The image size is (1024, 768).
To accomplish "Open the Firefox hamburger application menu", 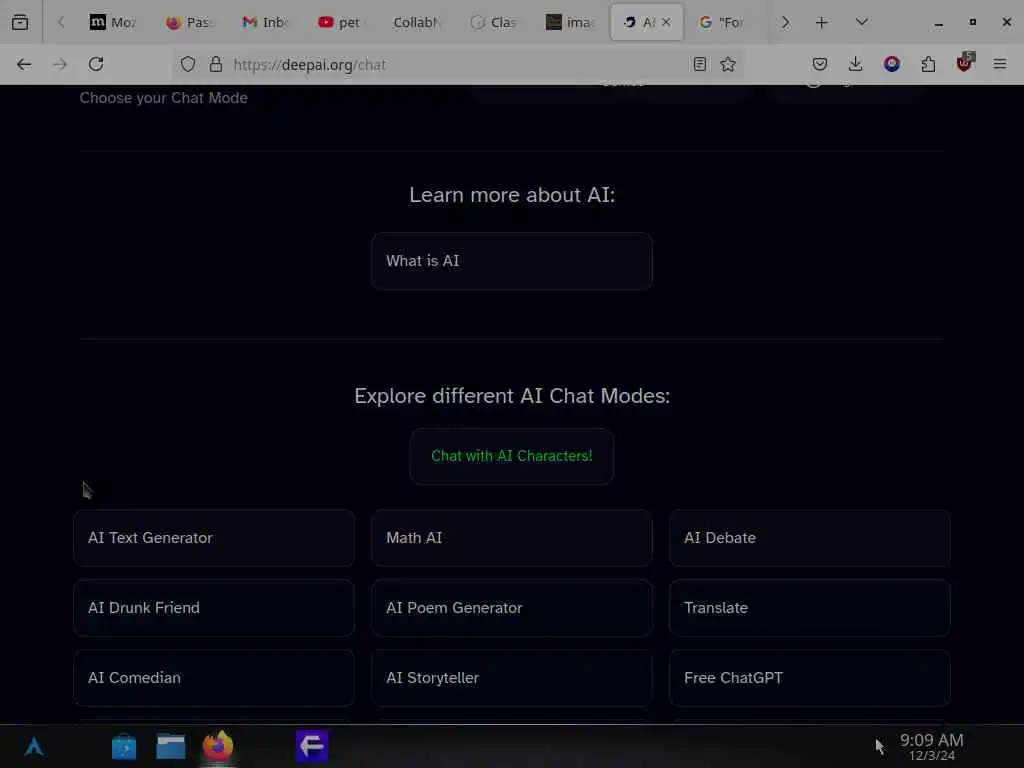I will pyautogui.click(x=999, y=64).
